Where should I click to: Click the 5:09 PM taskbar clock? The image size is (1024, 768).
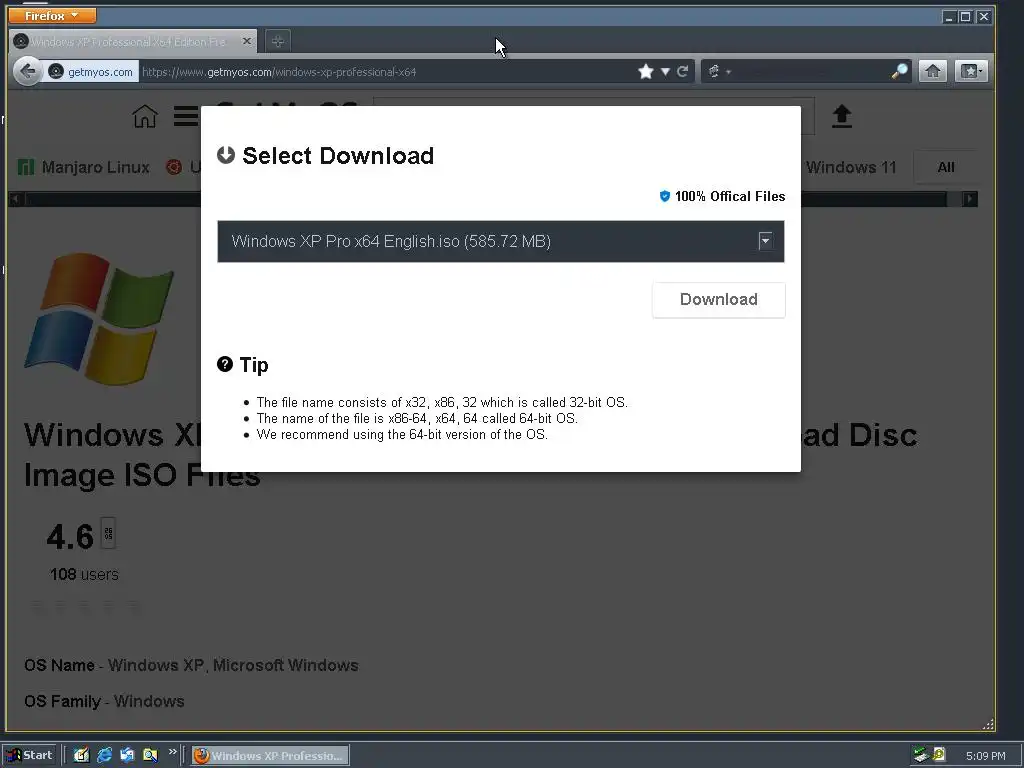tap(985, 756)
